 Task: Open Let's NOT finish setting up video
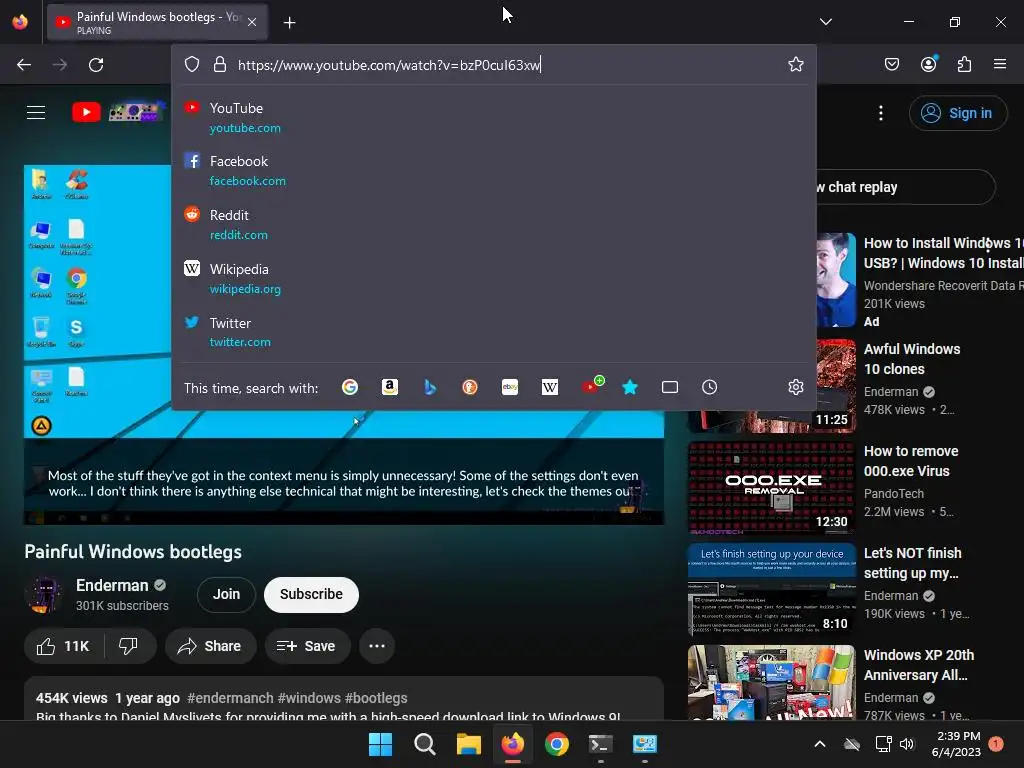point(772,590)
